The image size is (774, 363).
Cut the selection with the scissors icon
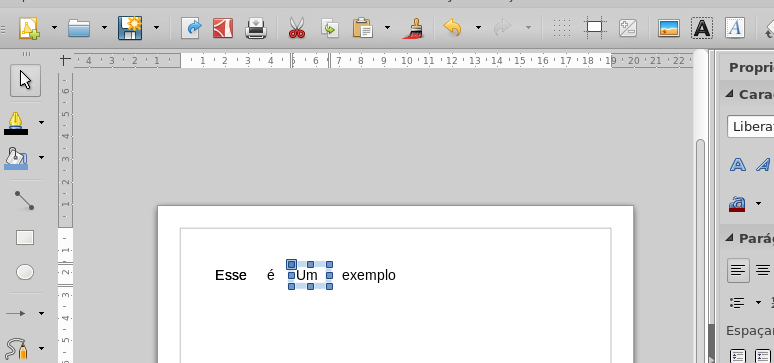click(x=297, y=28)
